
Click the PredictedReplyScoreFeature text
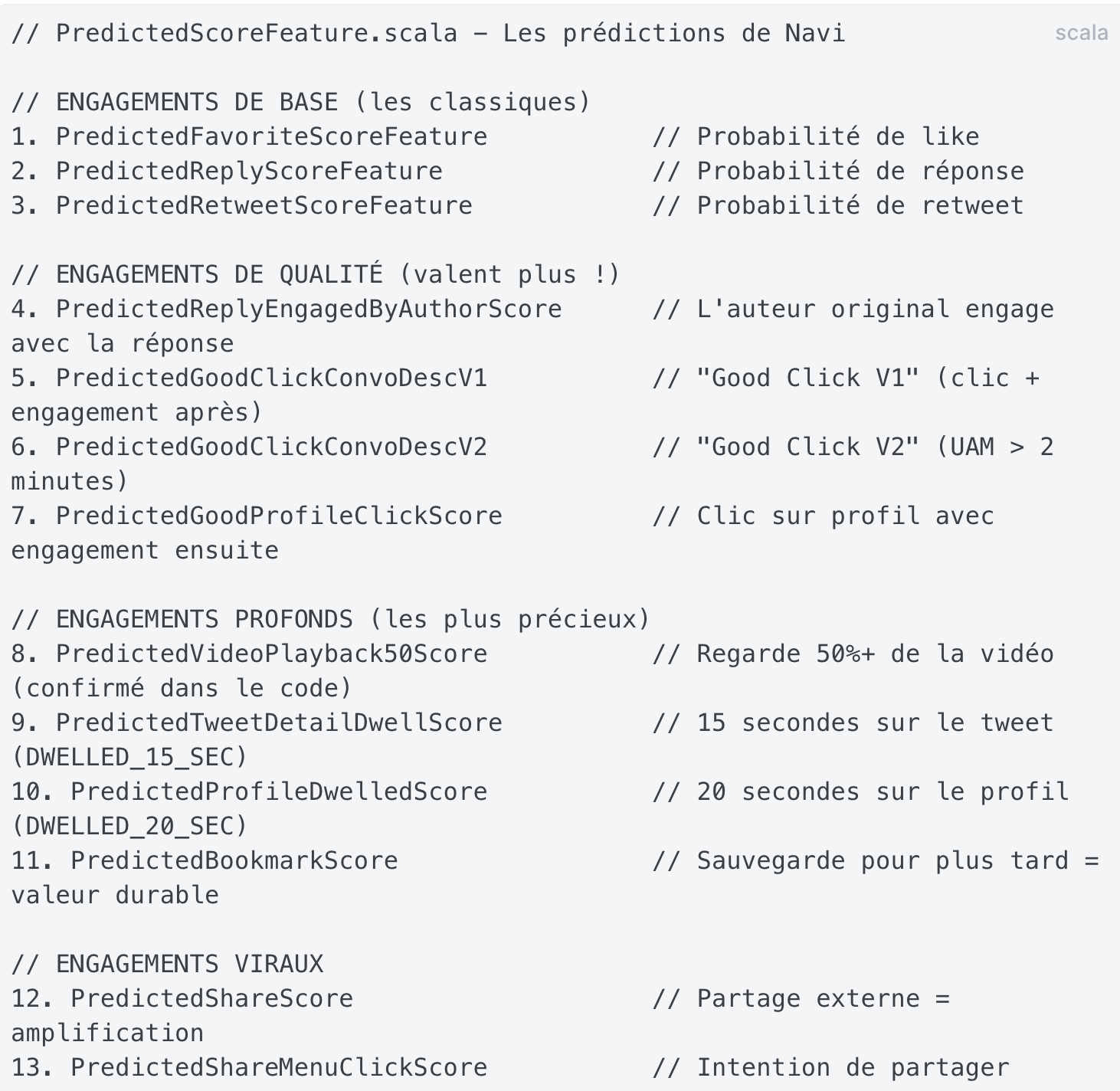[x=249, y=171]
